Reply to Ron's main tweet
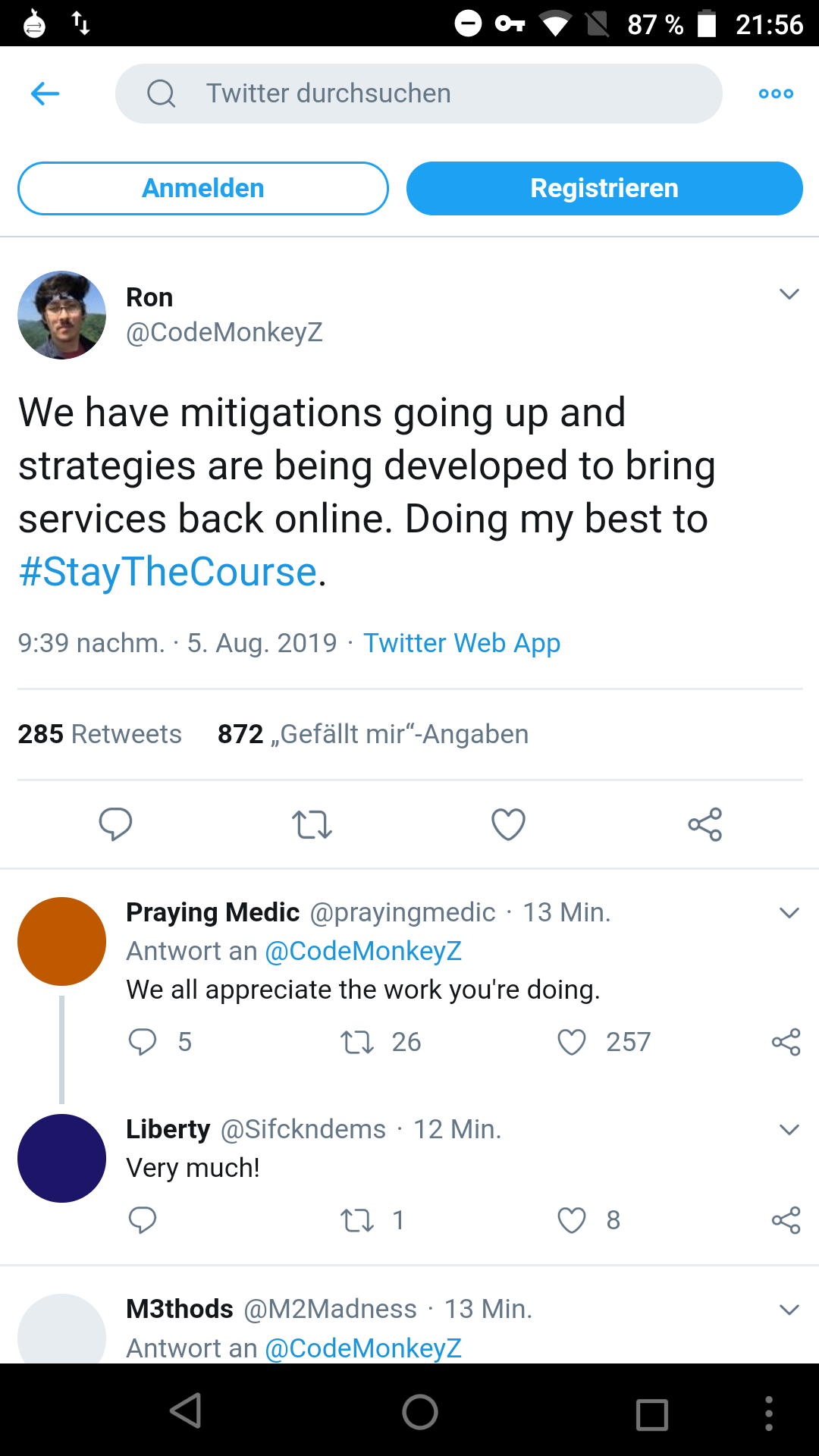Viewport: 819px width, 1456px height. 115,824
